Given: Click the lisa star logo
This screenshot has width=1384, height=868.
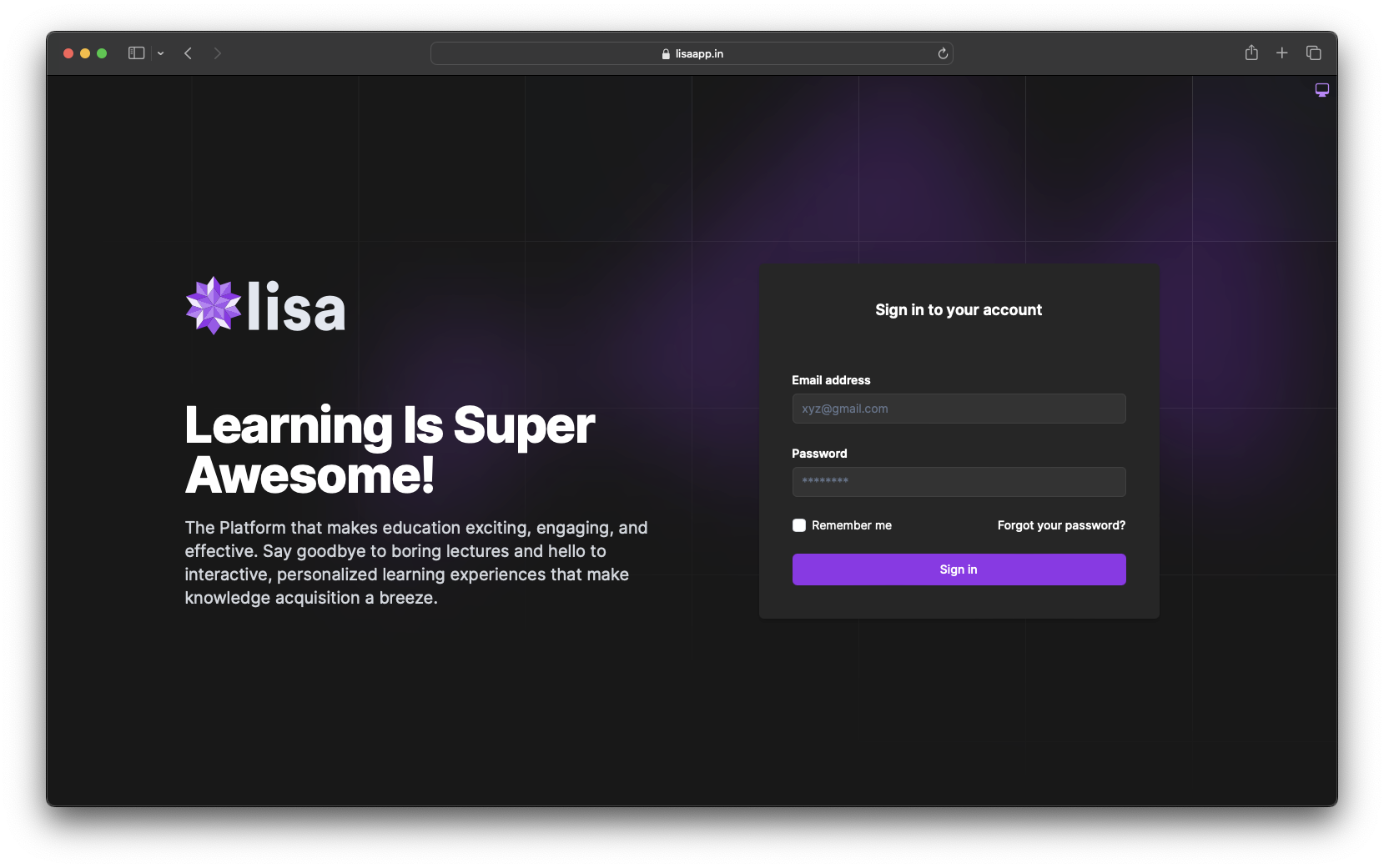Looking at the screenshot, I should (x=214, y=306).
